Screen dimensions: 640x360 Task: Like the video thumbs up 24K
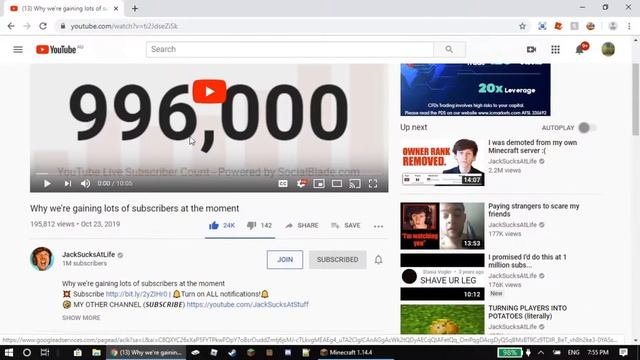pyautogui.click(x=222, y=225)
